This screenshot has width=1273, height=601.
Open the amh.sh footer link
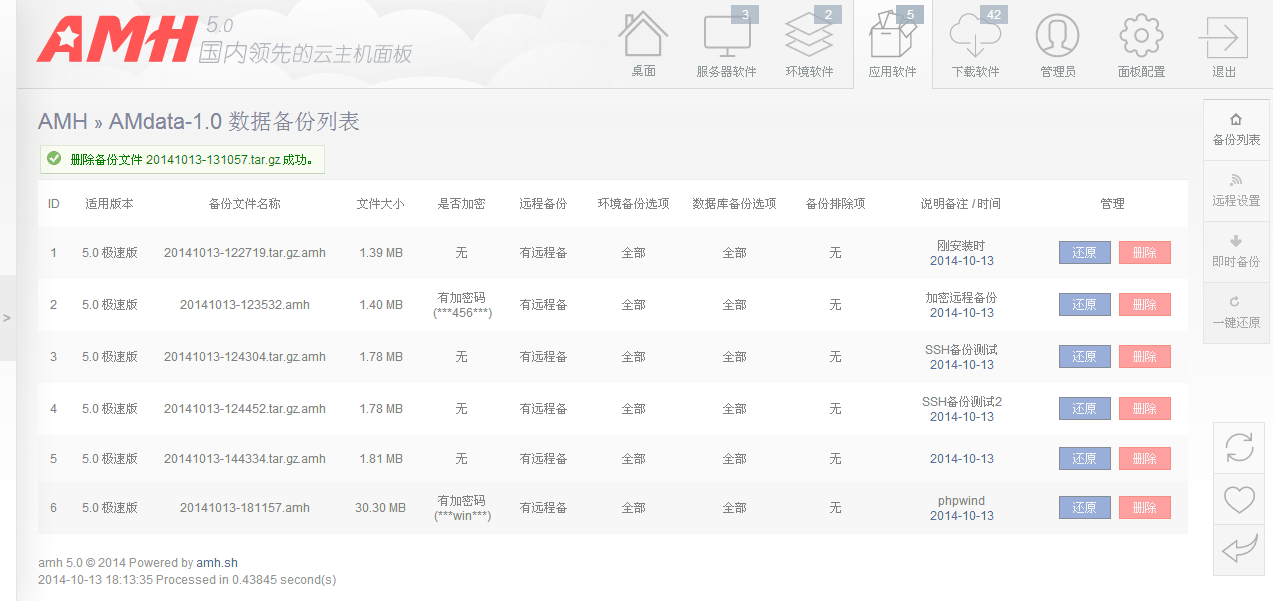coord(217,563)
